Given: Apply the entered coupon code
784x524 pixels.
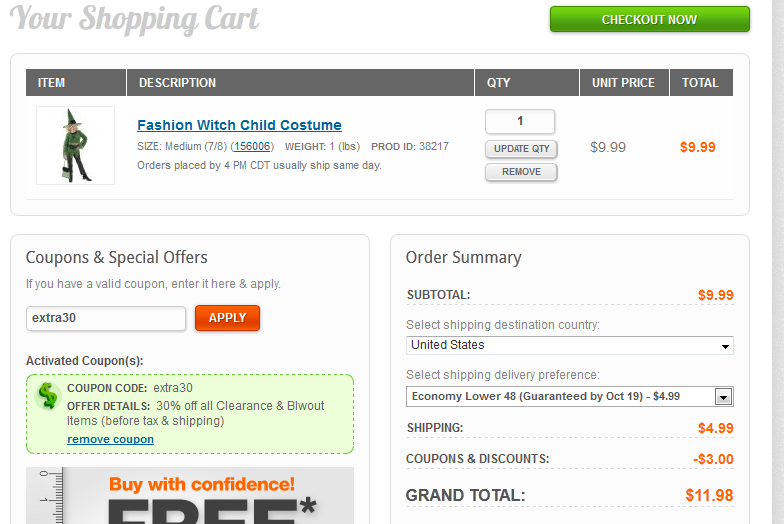Looking at the screenshot, I should [x=227, y=318].
